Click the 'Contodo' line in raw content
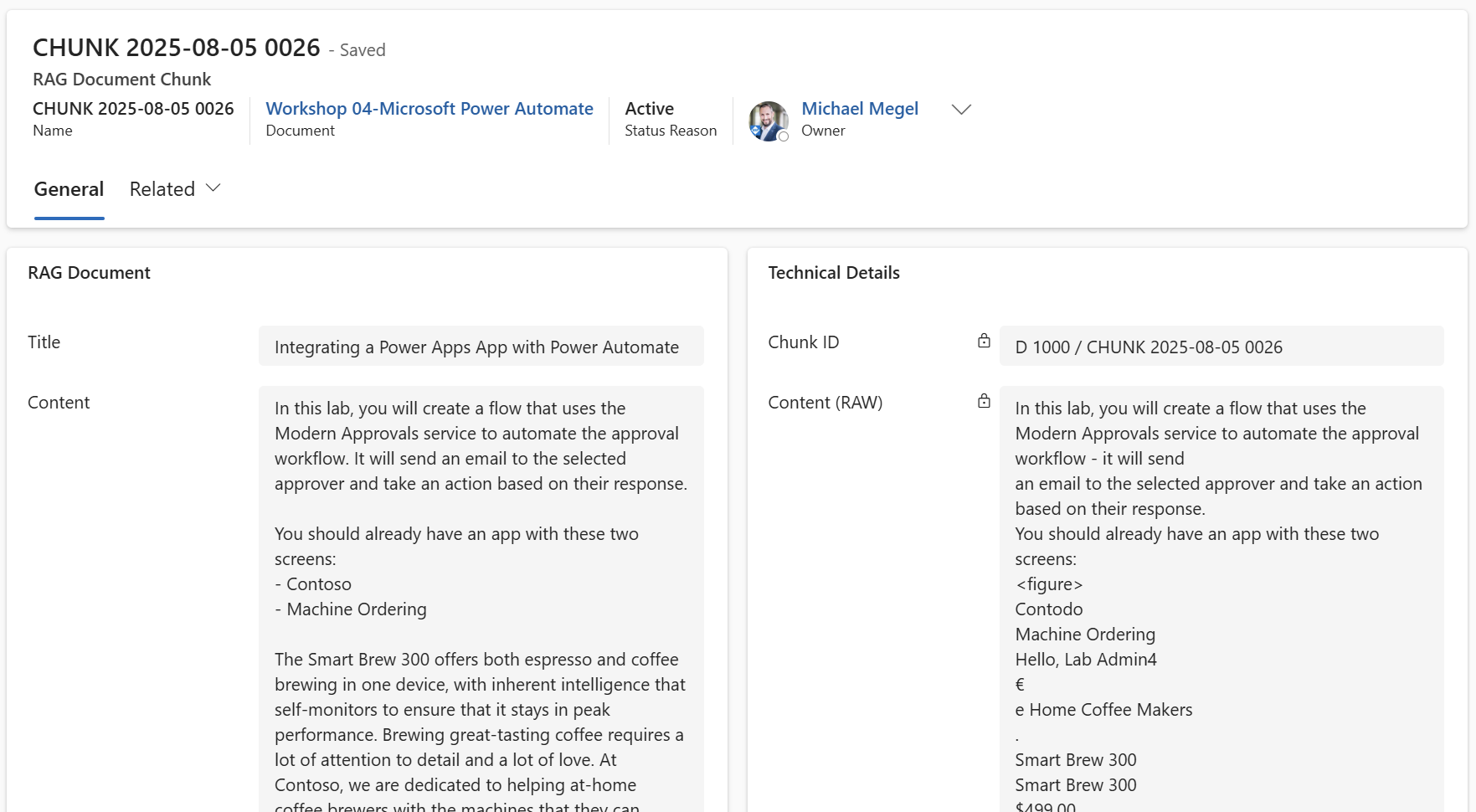Screen dimensions: 1476x812 click(1049, 609)
